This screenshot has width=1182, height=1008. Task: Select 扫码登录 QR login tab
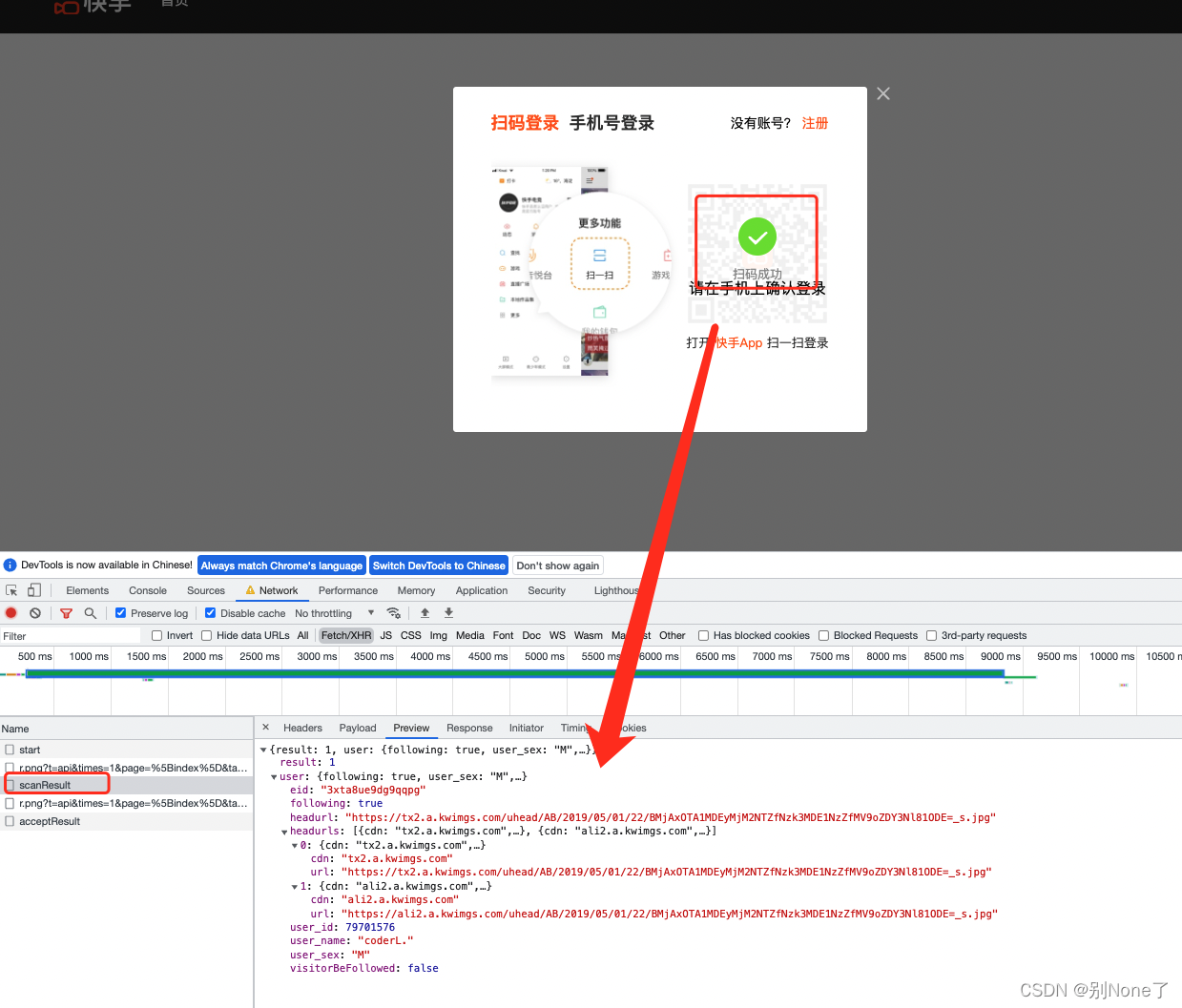point(525,123)
